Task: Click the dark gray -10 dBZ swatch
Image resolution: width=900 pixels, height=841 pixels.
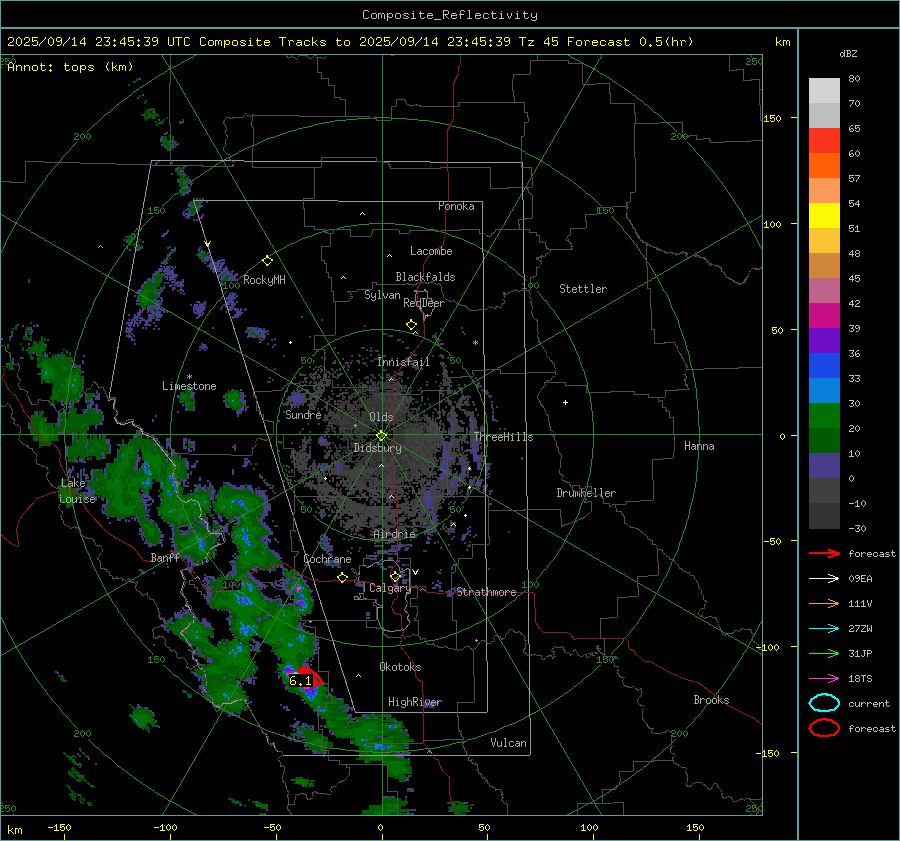Action: tap(824, 515)
